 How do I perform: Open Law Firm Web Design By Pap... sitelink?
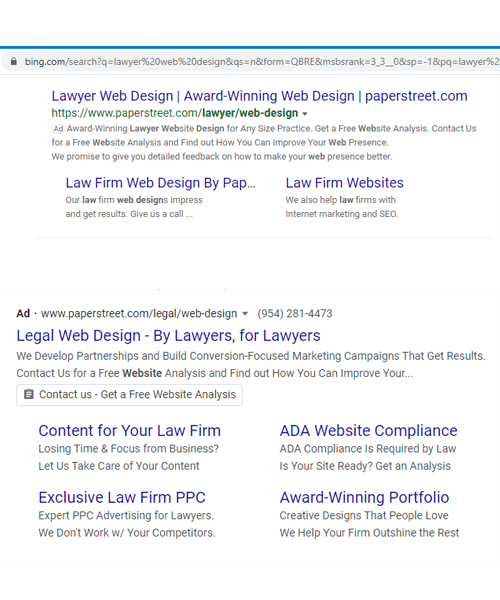[x=161, y=183]
